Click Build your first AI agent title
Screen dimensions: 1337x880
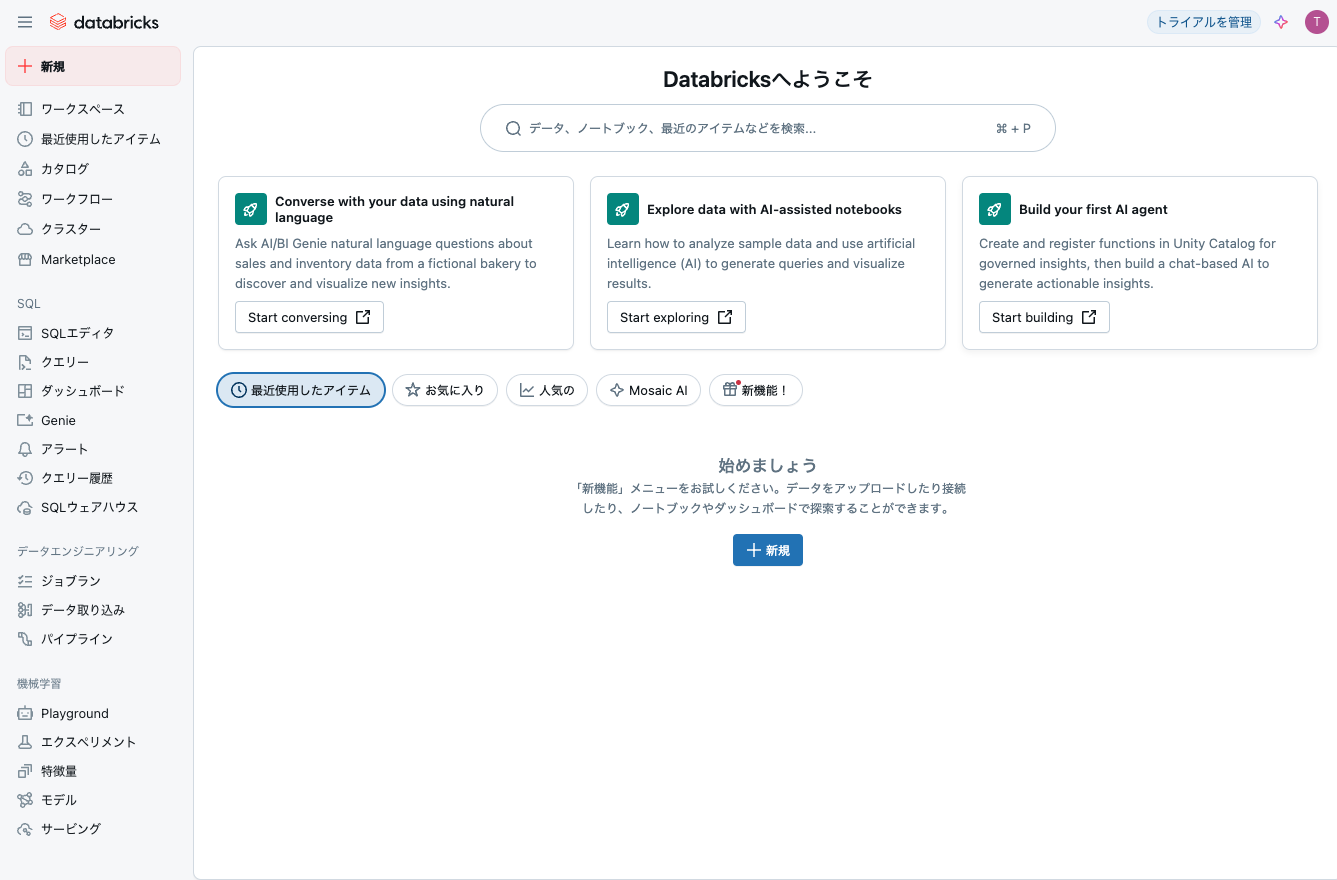point(1094,209)
